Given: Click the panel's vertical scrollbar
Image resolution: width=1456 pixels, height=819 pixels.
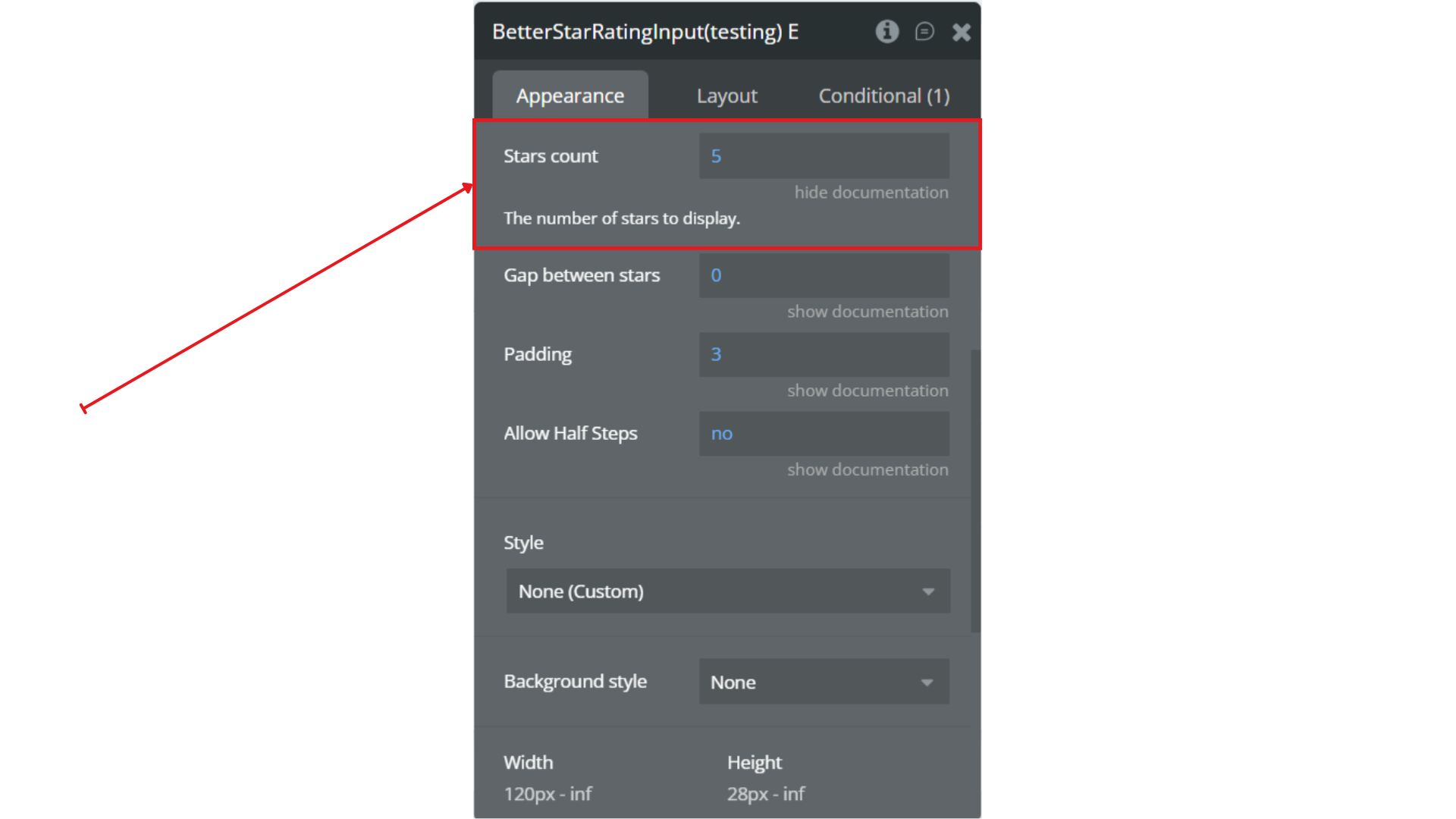Looking at the screenshot, I should pos(975,490).
